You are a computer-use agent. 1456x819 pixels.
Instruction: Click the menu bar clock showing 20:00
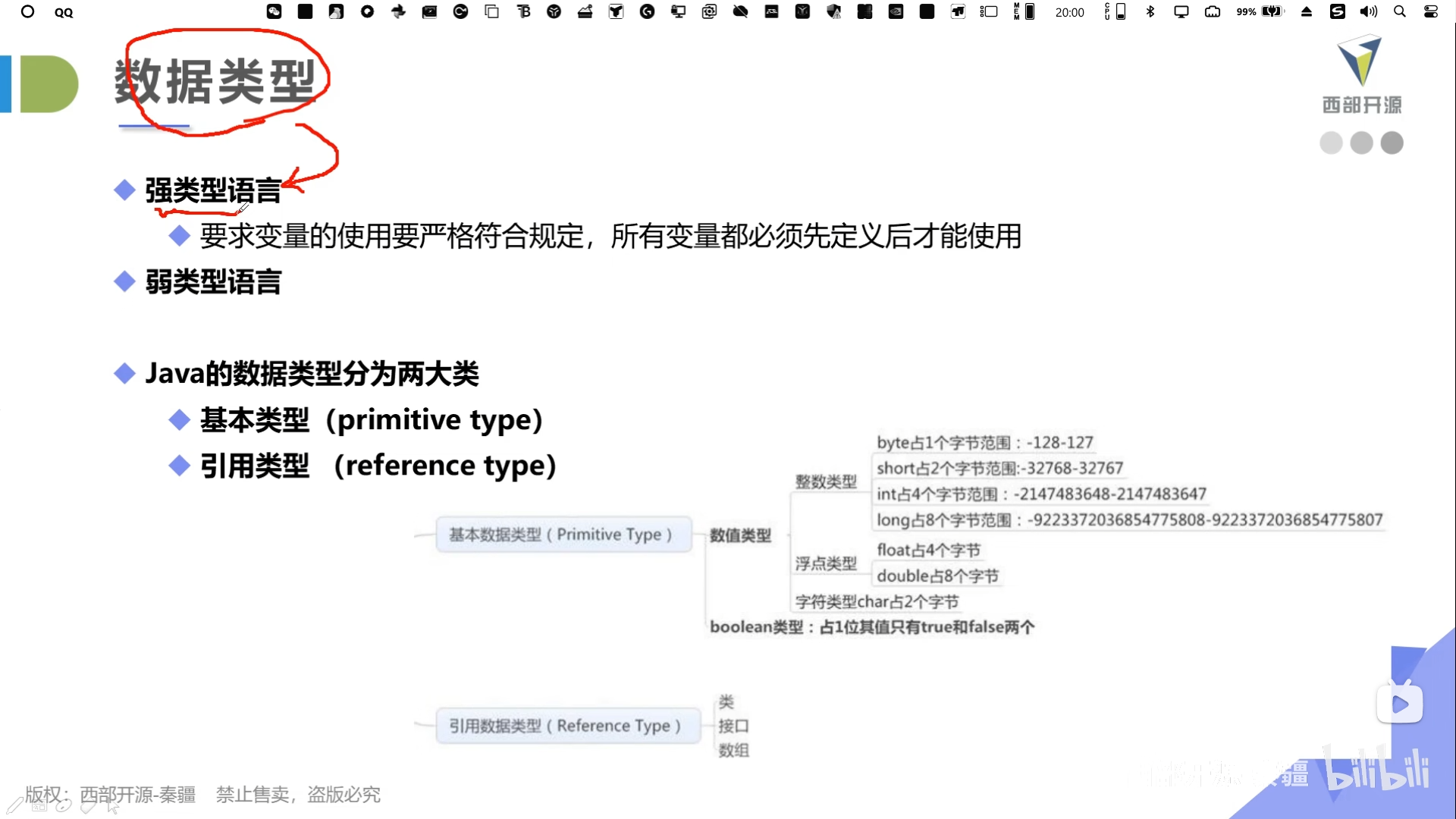pyautogui.click(x=1069, y=12)
